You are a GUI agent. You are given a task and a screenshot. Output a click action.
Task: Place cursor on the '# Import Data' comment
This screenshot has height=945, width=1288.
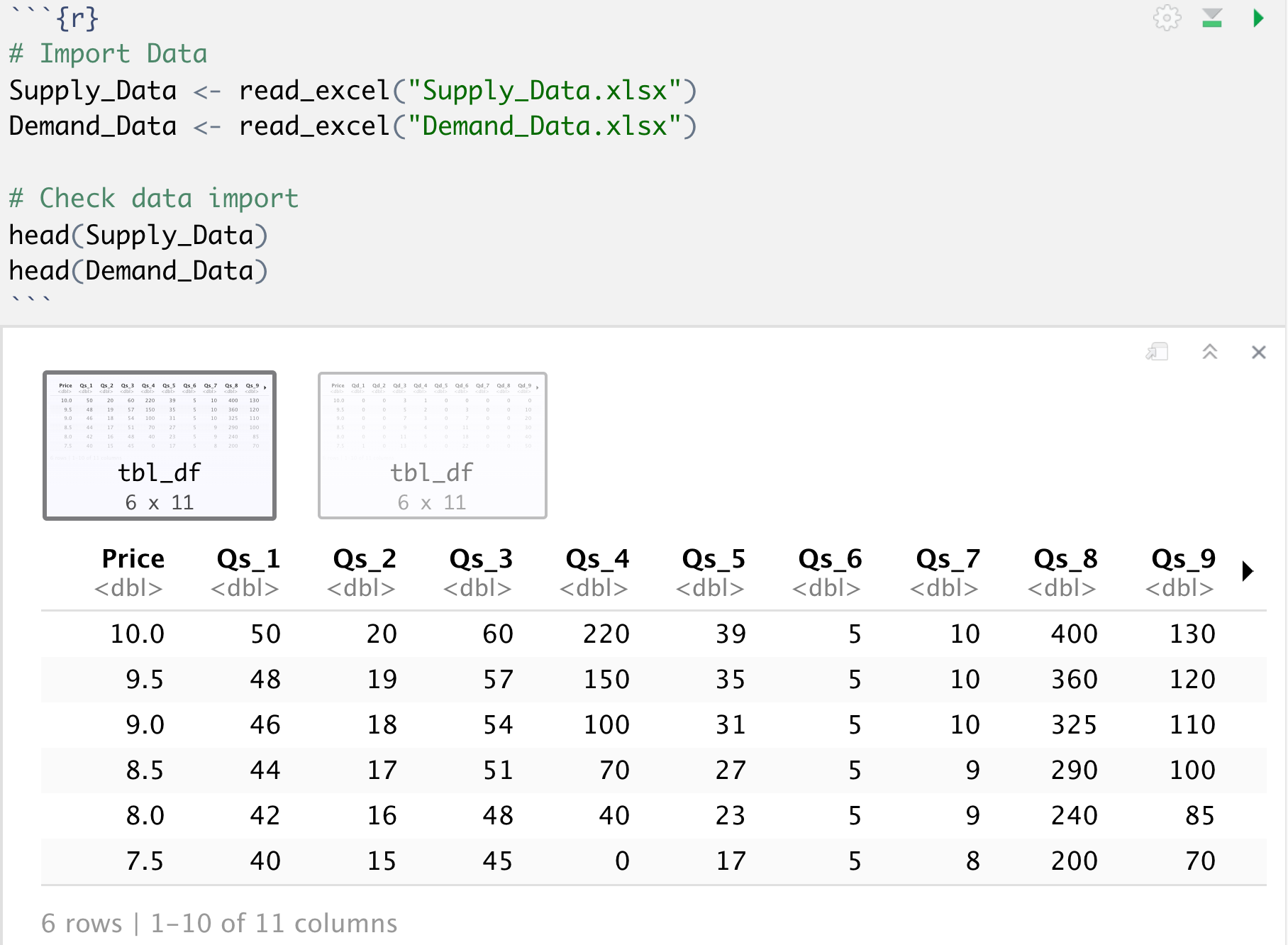point(108,54)
